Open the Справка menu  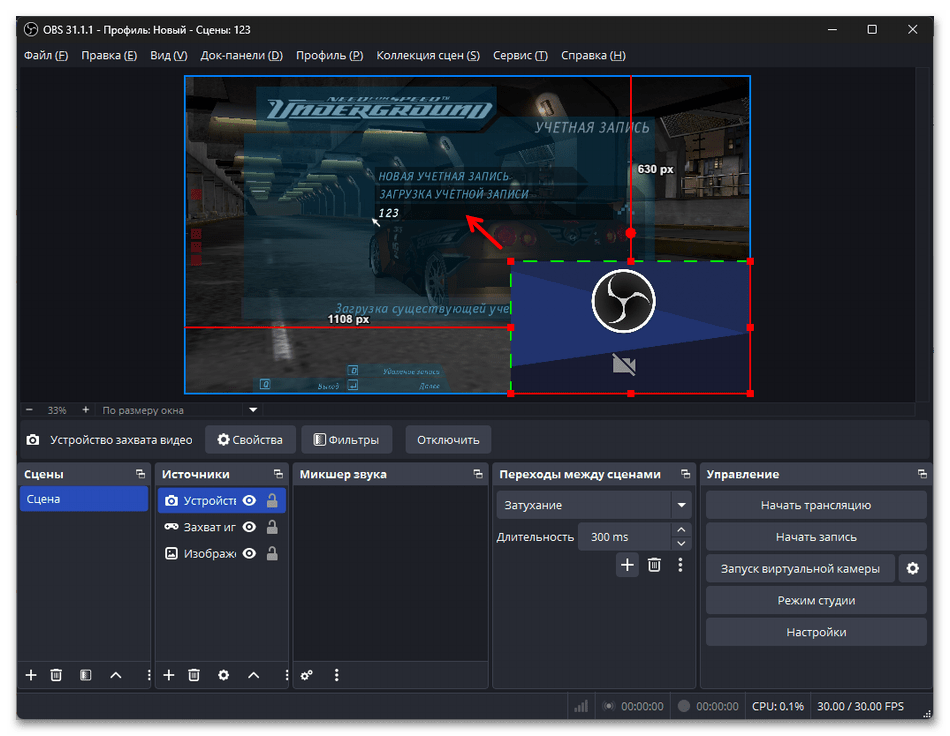pos(593,55)
